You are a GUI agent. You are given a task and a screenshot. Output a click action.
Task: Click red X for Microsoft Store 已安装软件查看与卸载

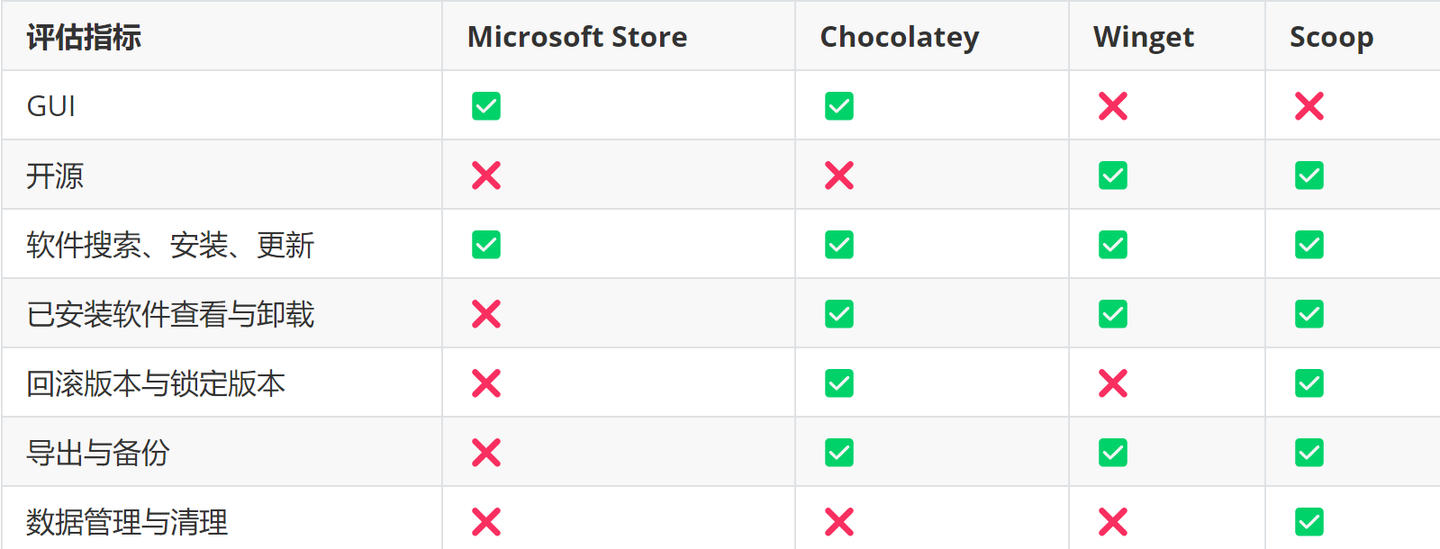486,314
